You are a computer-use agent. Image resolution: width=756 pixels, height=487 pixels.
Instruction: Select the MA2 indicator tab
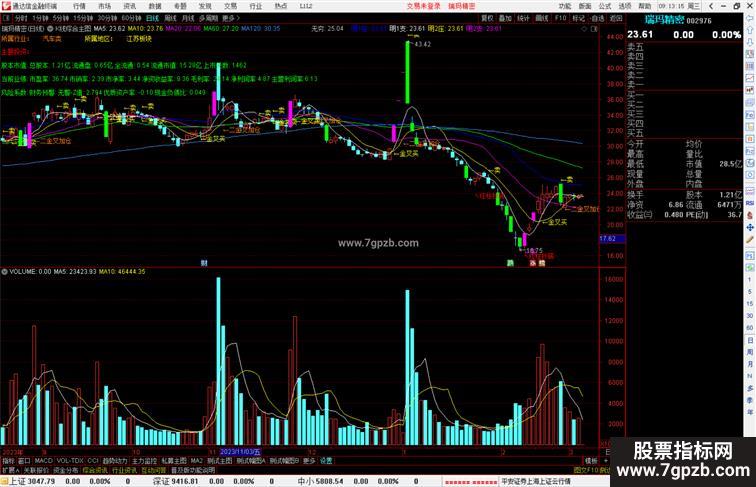point(196,461)
